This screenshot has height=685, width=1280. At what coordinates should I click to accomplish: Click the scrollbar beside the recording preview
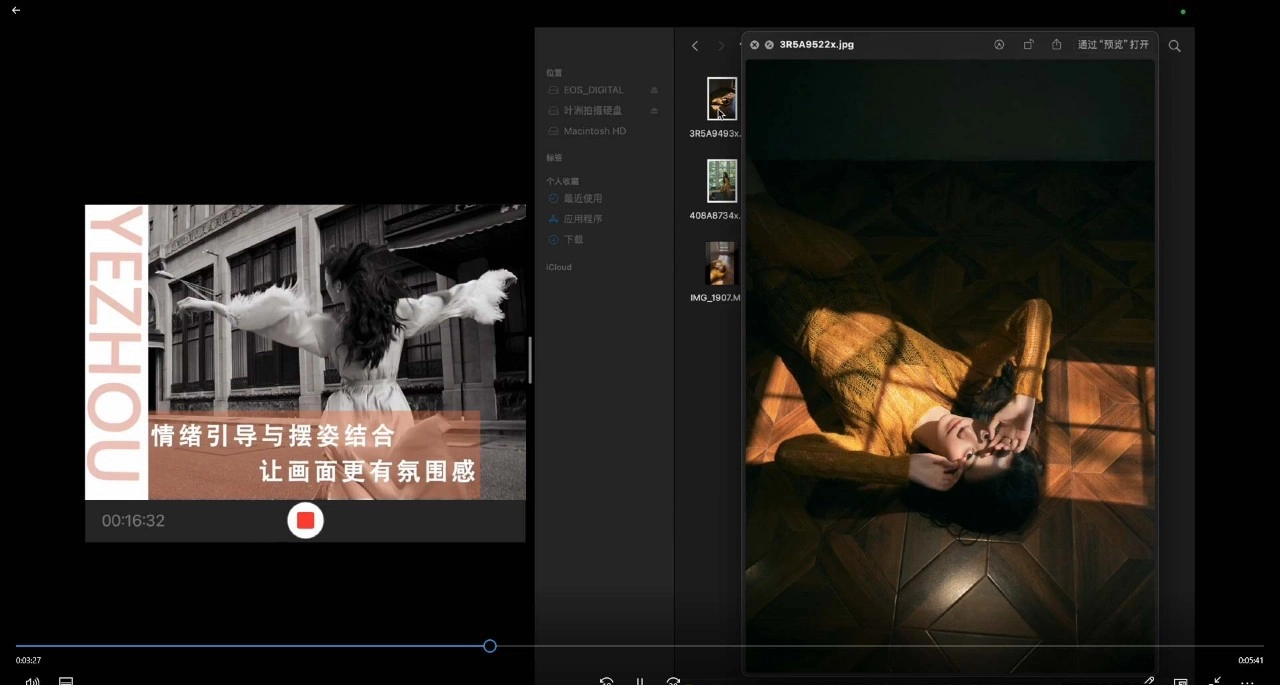pyautogui.click(x=530, y=360)
